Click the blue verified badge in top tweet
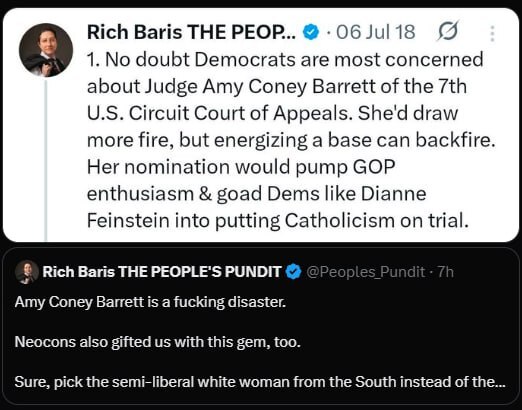522x410 pixels. (x=311, y=32)
